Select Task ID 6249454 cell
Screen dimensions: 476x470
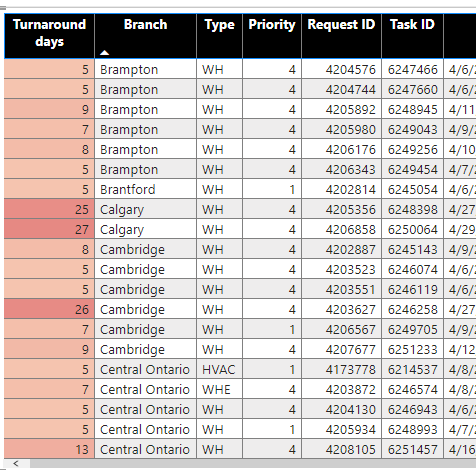click(413, 169)
